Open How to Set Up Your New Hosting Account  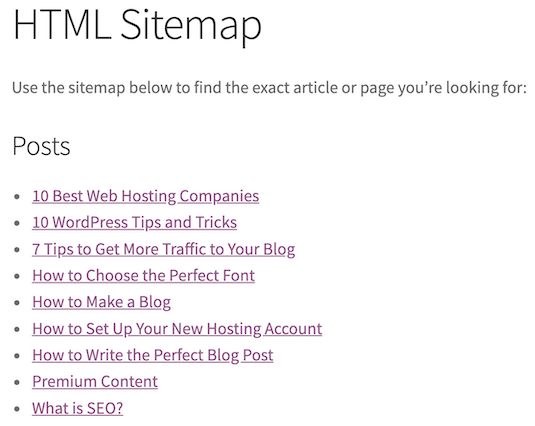(177, 329)
